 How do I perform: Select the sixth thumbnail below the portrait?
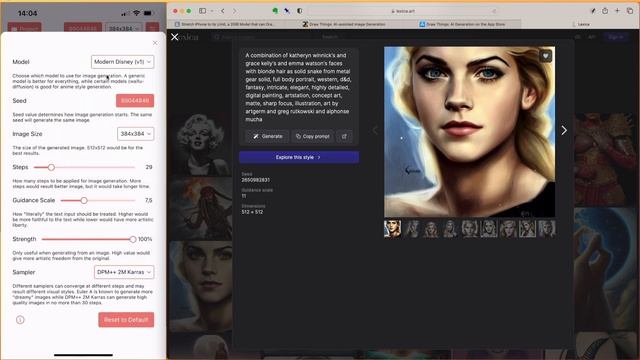coord(489,229)
